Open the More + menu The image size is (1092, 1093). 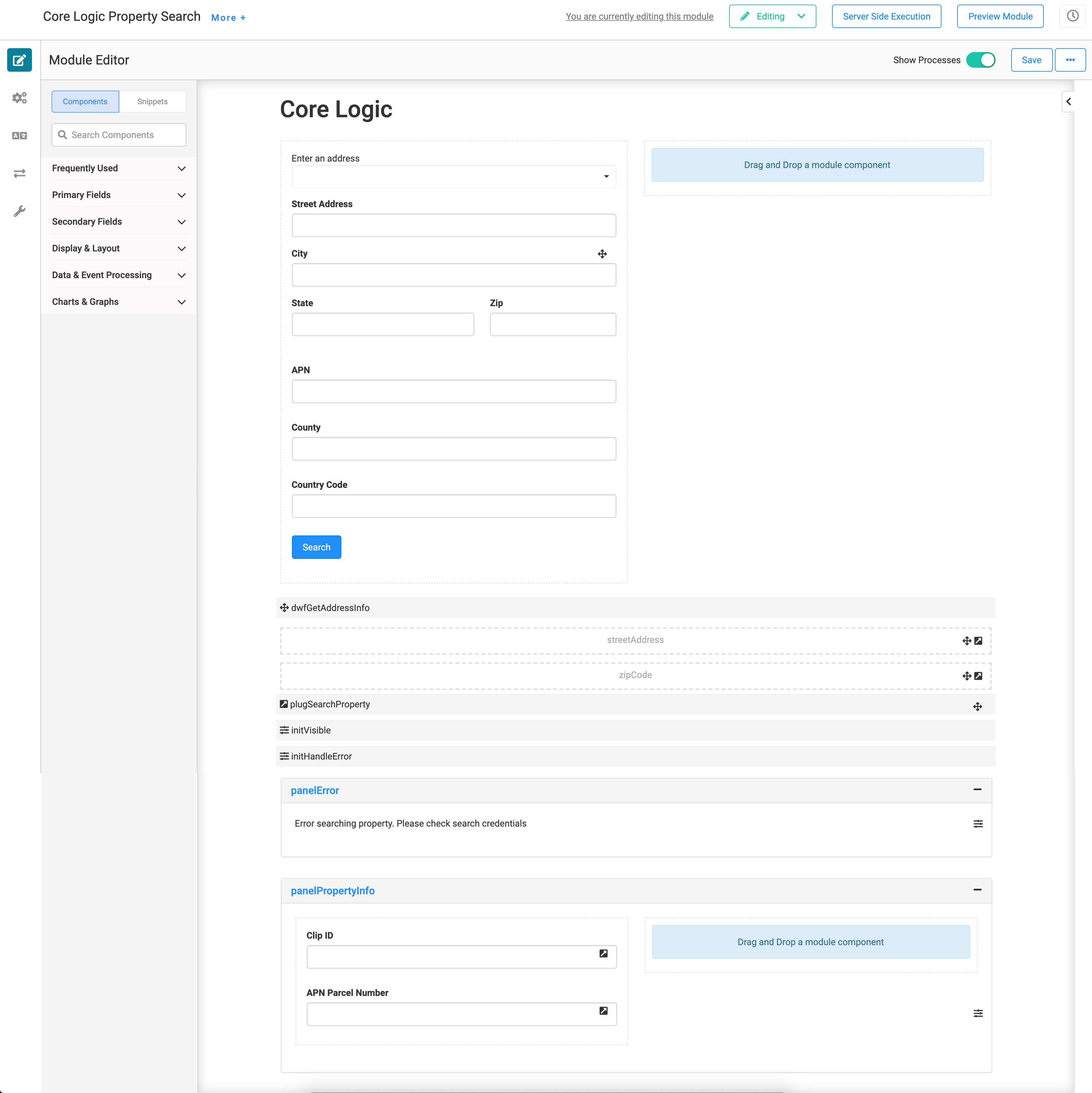coord(229,18)
